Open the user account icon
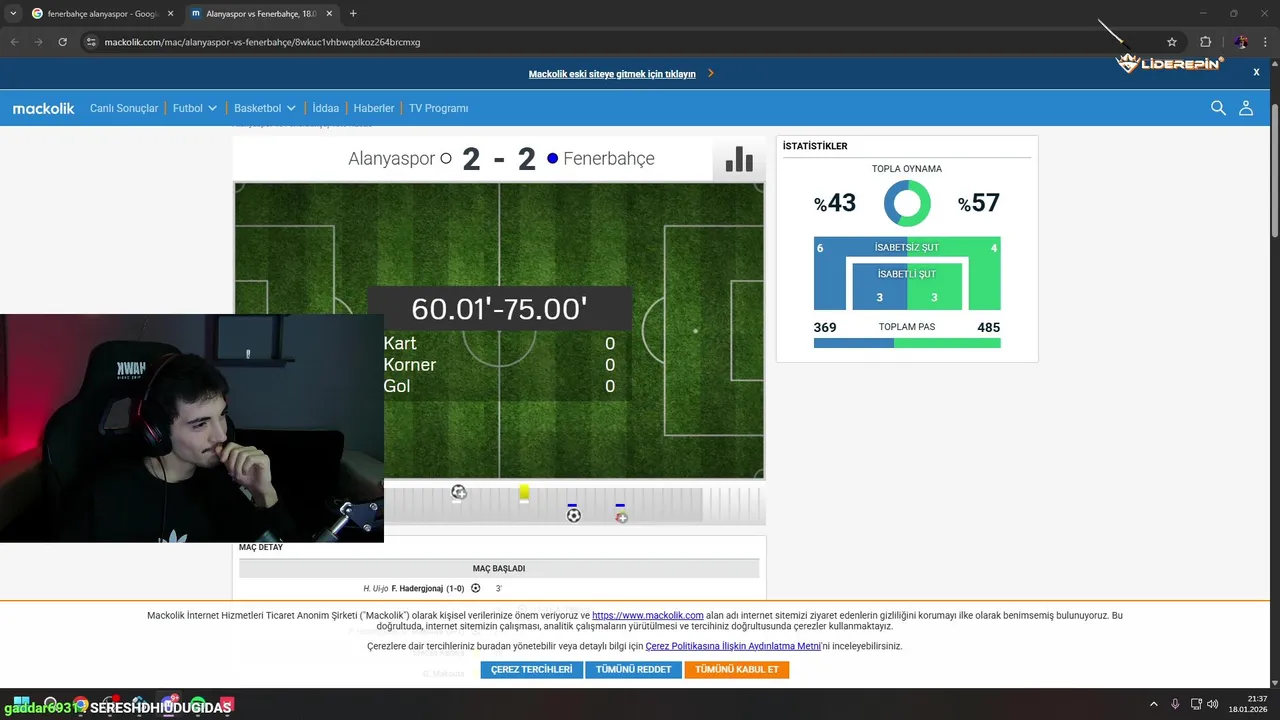This screenshot has width=1280, height=720. click(x=1246, y=108)
